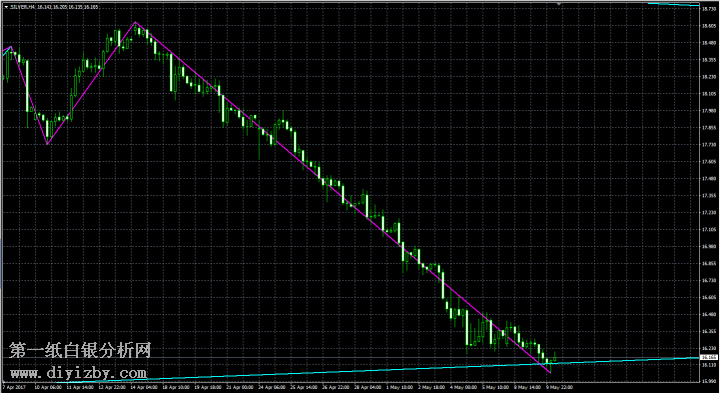Select the chart shift marker on top edge
Viewport: 720px width, 393px height.
559,4
